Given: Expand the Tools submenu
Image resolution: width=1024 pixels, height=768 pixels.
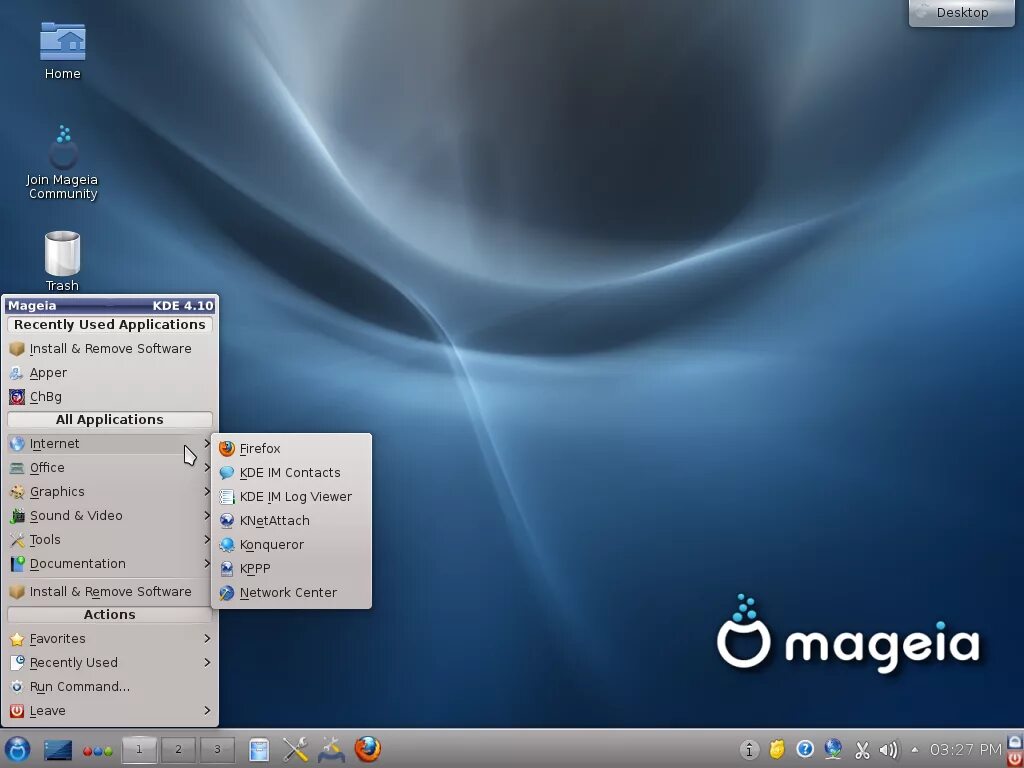Looking at the screenshot, I should point(109,540).
